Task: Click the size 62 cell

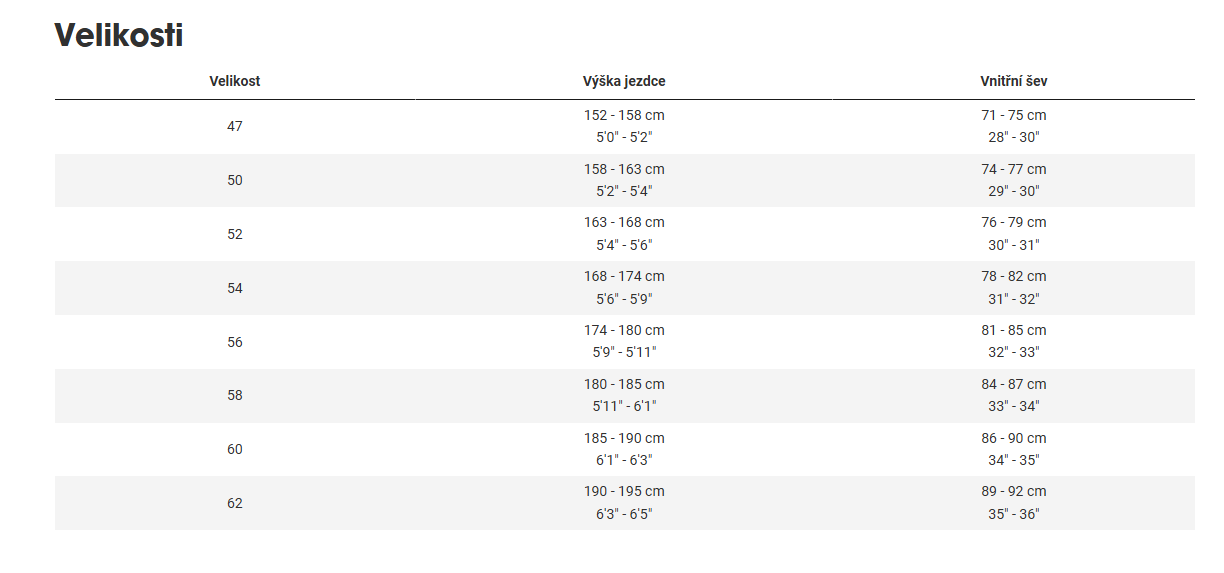Action: tap(235, 503)
